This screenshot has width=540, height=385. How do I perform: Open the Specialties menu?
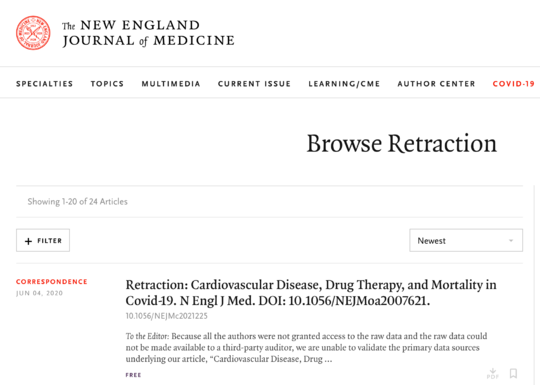pyautogui.click(x=44, y=84)
